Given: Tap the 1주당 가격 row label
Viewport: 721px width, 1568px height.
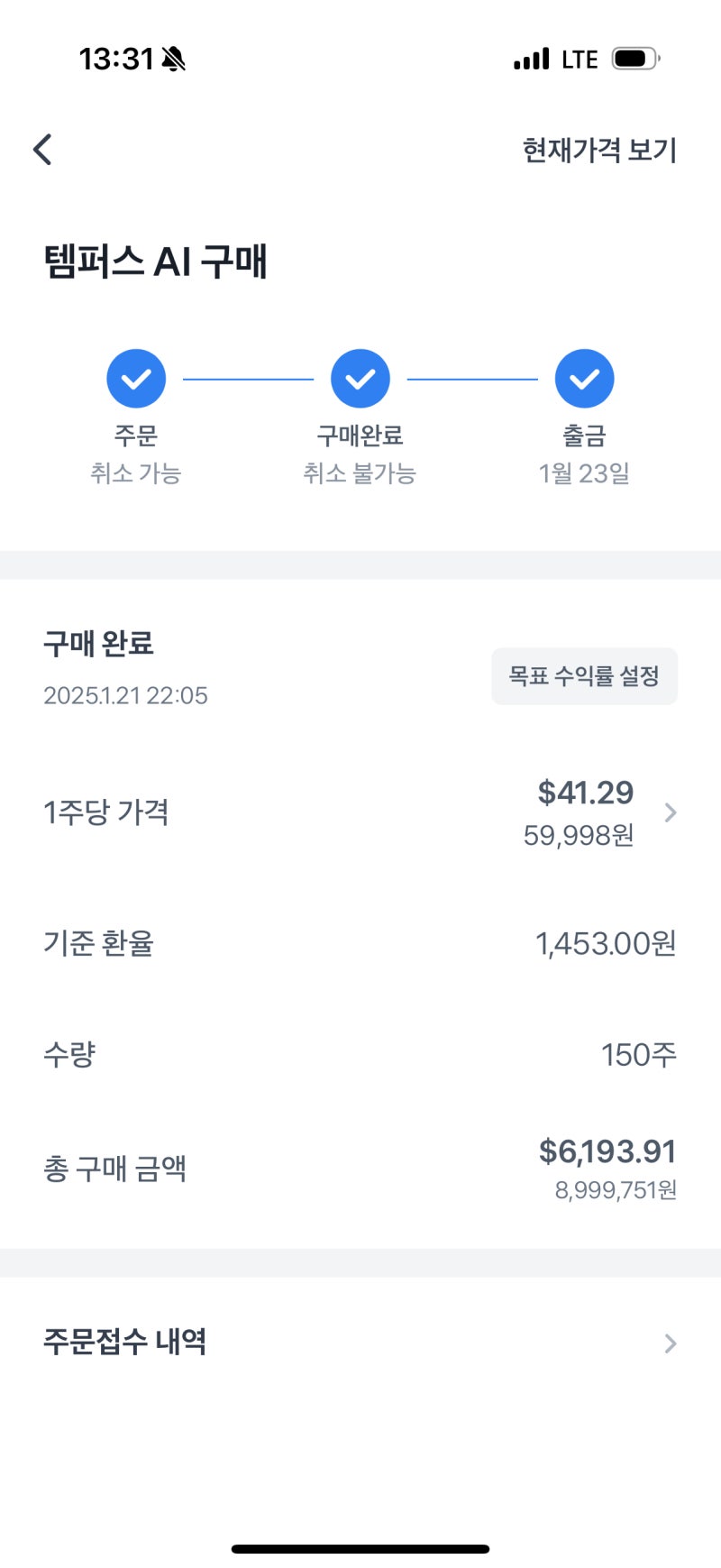Looking at the screenshot, I should (x=106, y=812).
